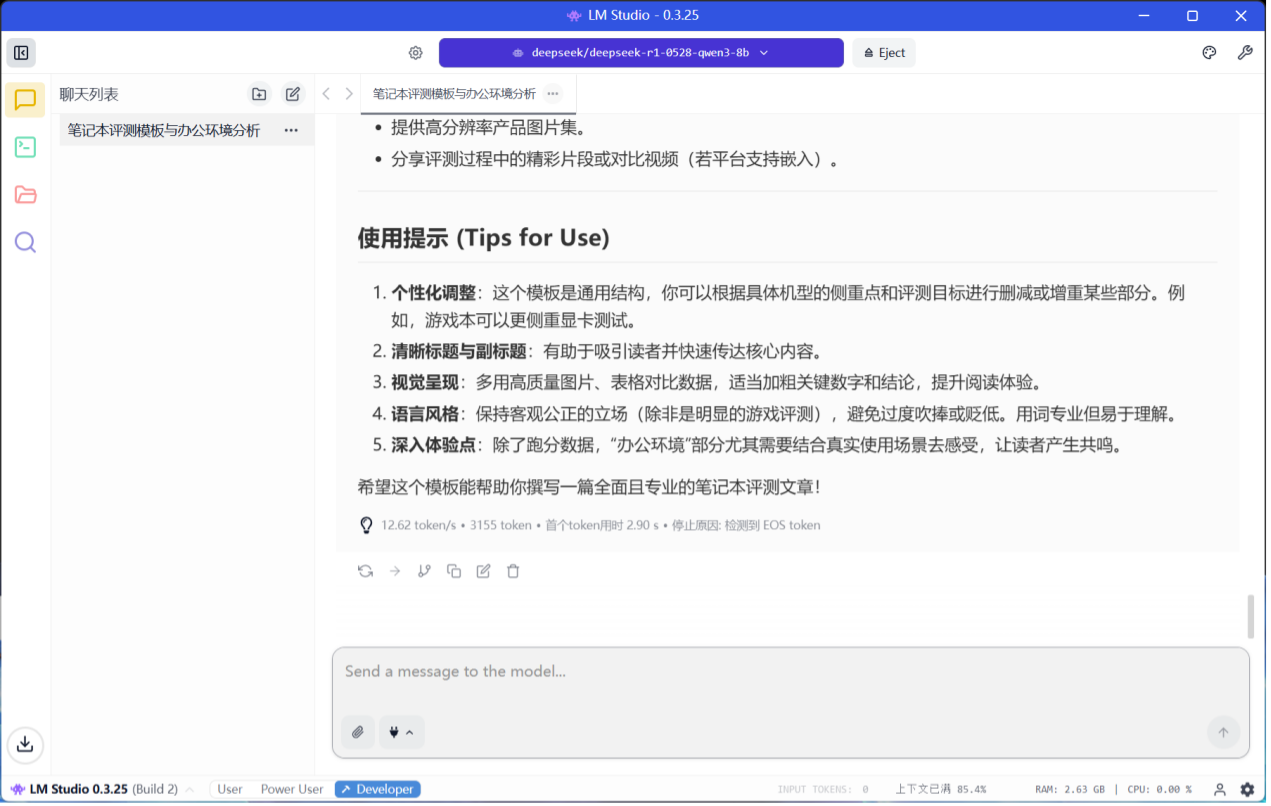Screen dimensions: 1271x806
Task: Open the Discover search sidebar icon
Action: coord(25,242)
